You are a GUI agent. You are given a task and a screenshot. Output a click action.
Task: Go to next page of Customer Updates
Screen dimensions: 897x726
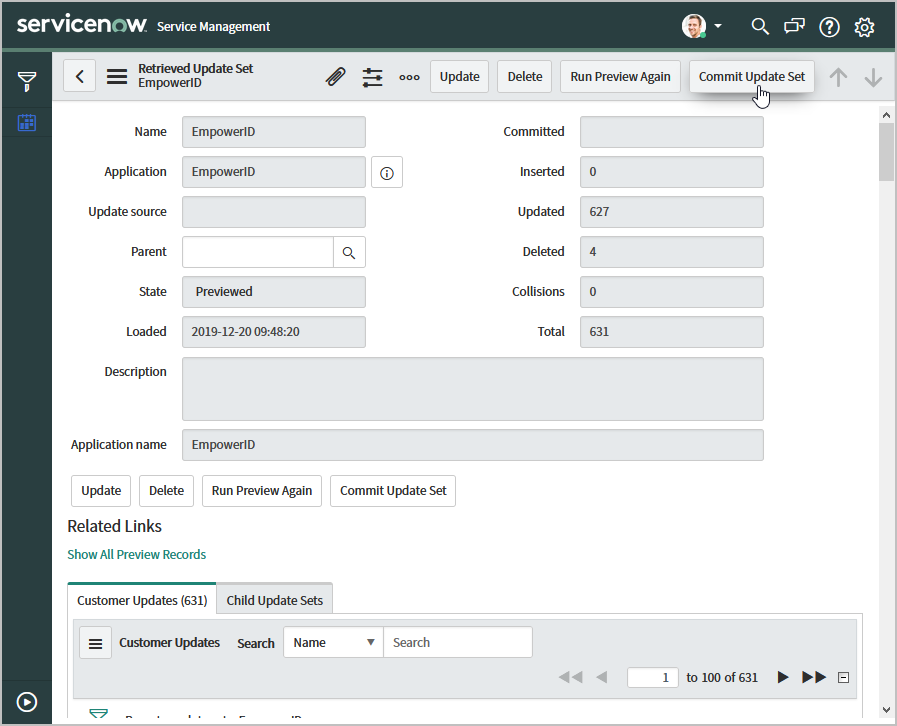(783, 678)
